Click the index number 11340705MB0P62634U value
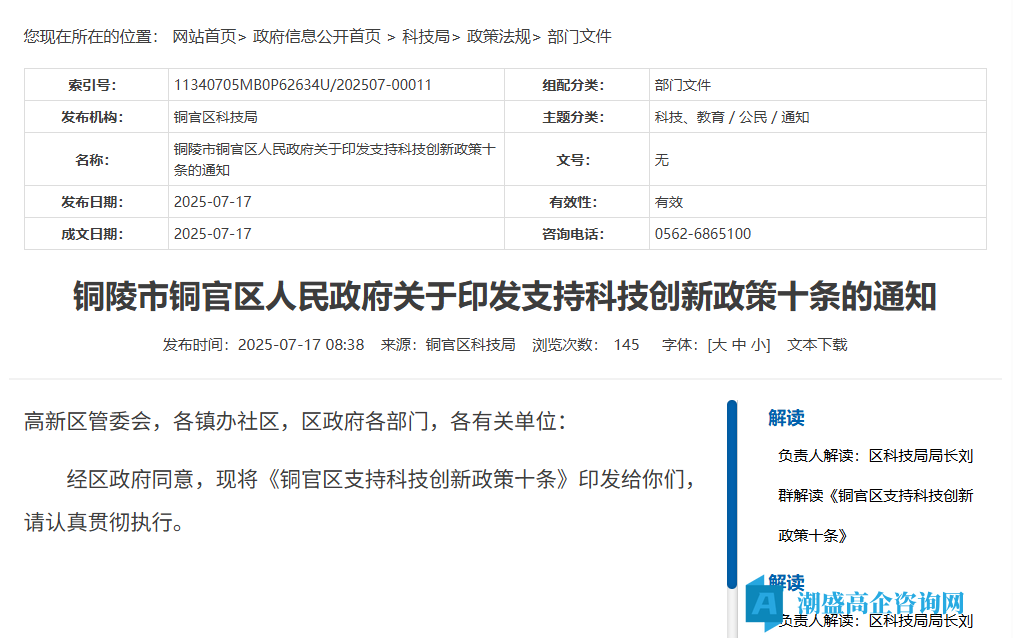1013x638 pixels. [x=302, y=85]
